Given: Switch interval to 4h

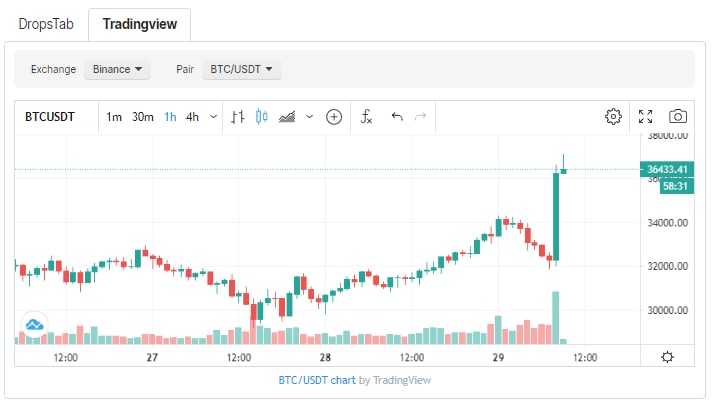Looking at the screenshot, I should (x=192, y=117).
